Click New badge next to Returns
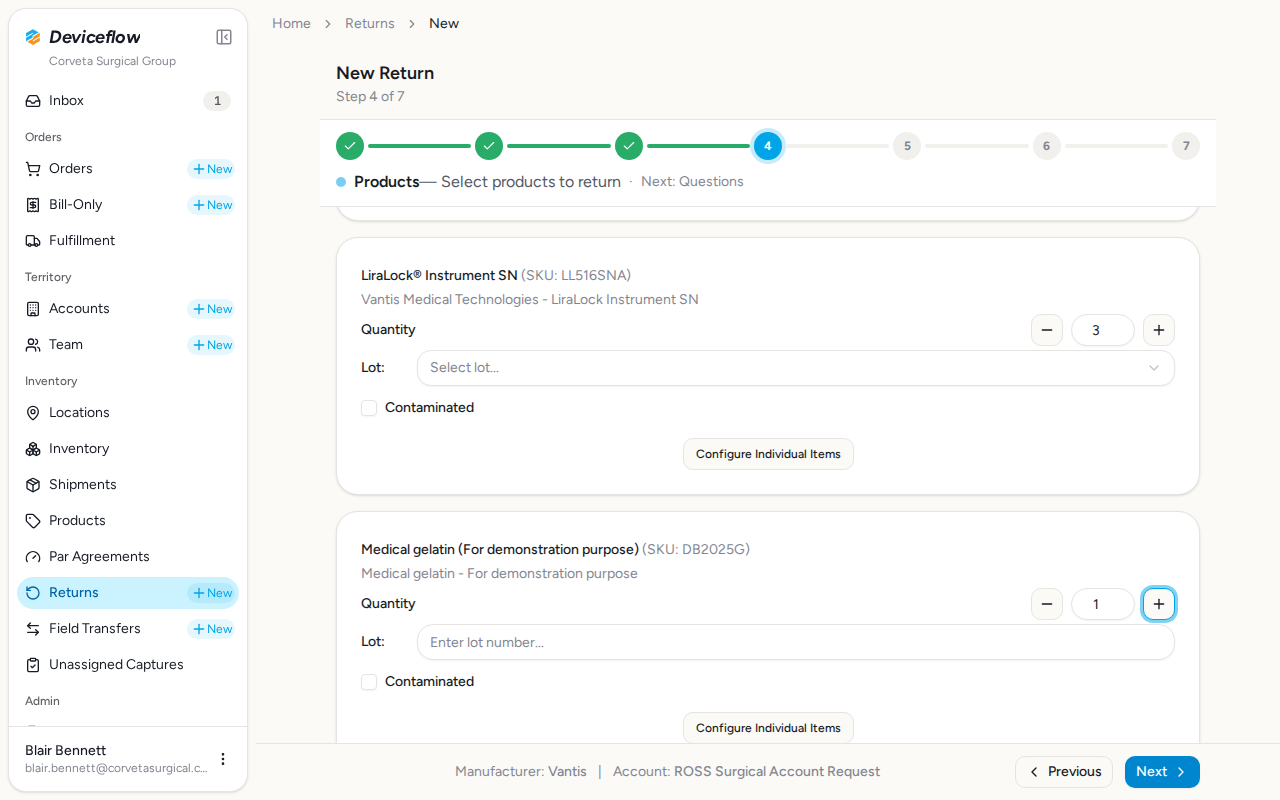This screenshot has height=800, width=1280. tap(212, 593)
